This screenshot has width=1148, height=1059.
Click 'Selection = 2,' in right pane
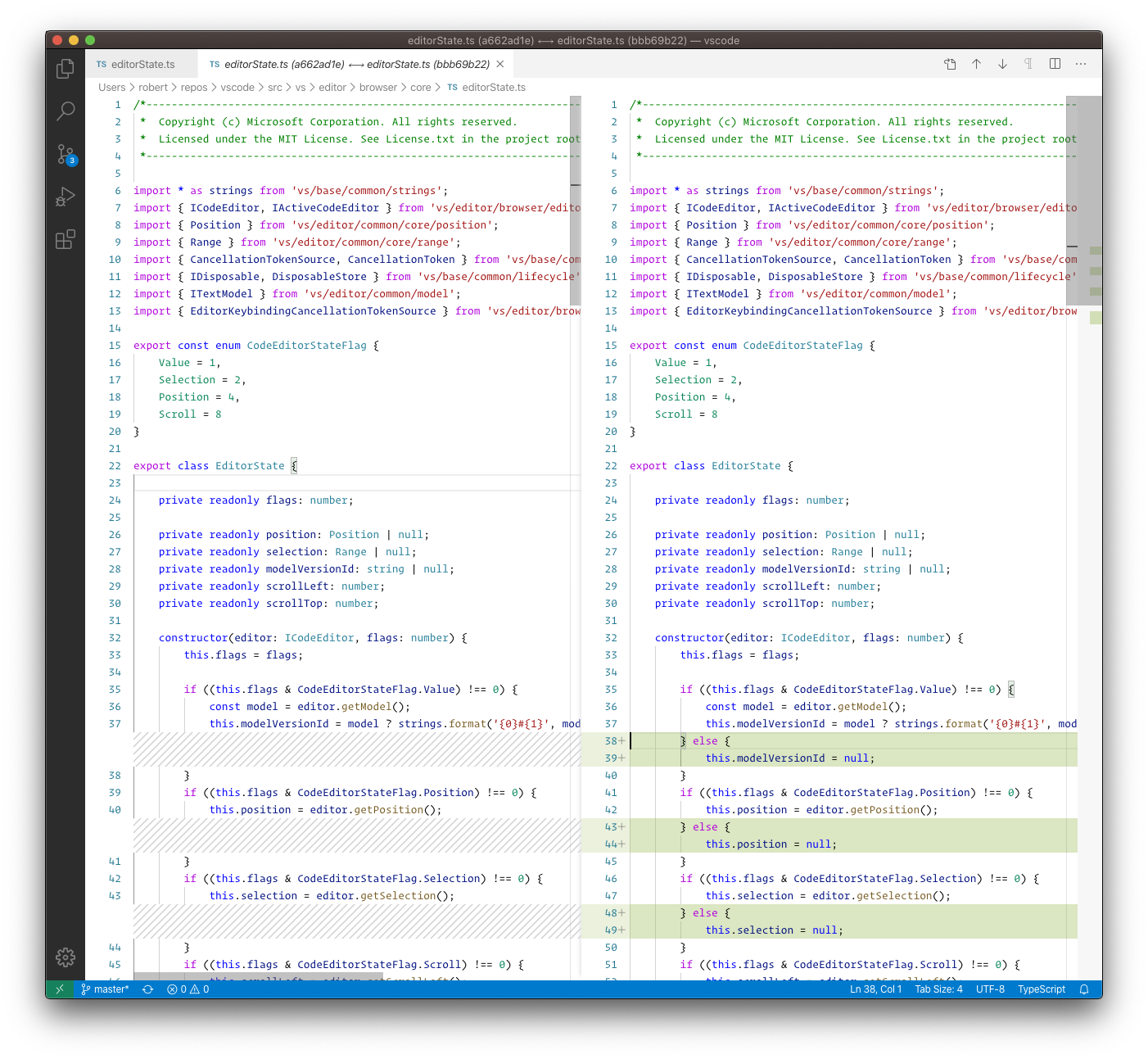[698, 380]
